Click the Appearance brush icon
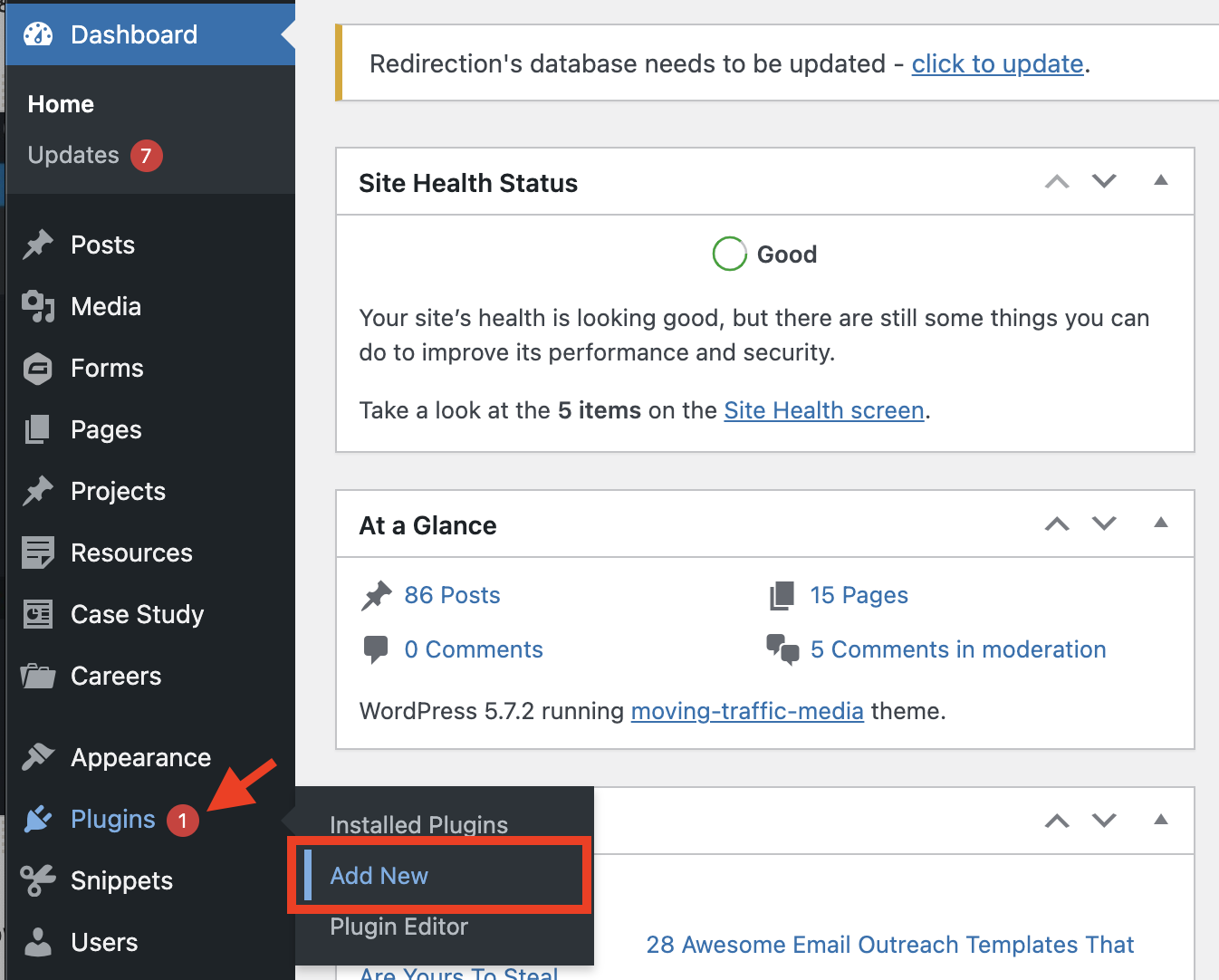This screenshot has height=980, width=1219. click(37, 757)
